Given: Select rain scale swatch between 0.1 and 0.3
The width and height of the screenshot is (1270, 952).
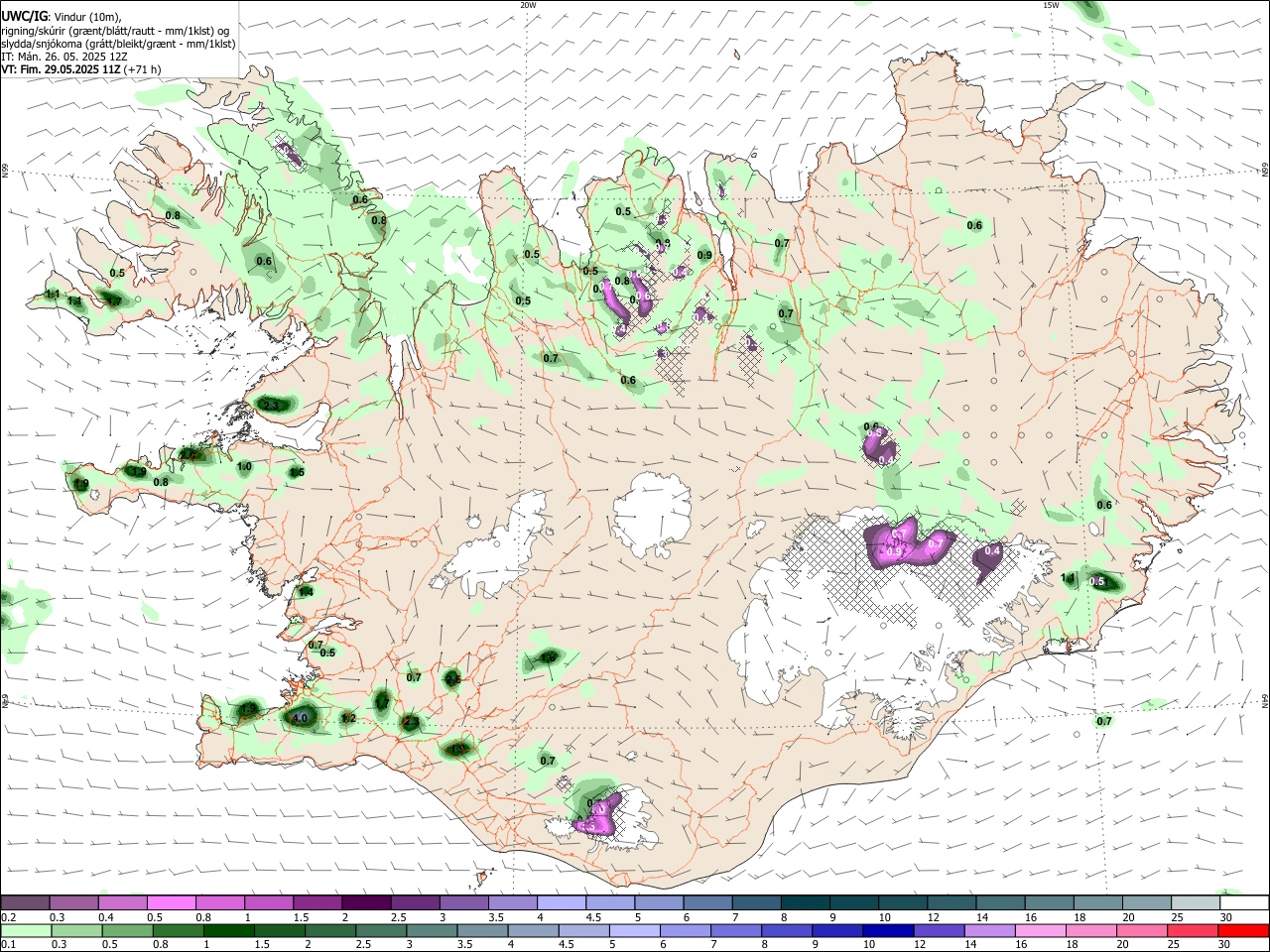Looking at the screenshot, I should (x=26, y=931).
